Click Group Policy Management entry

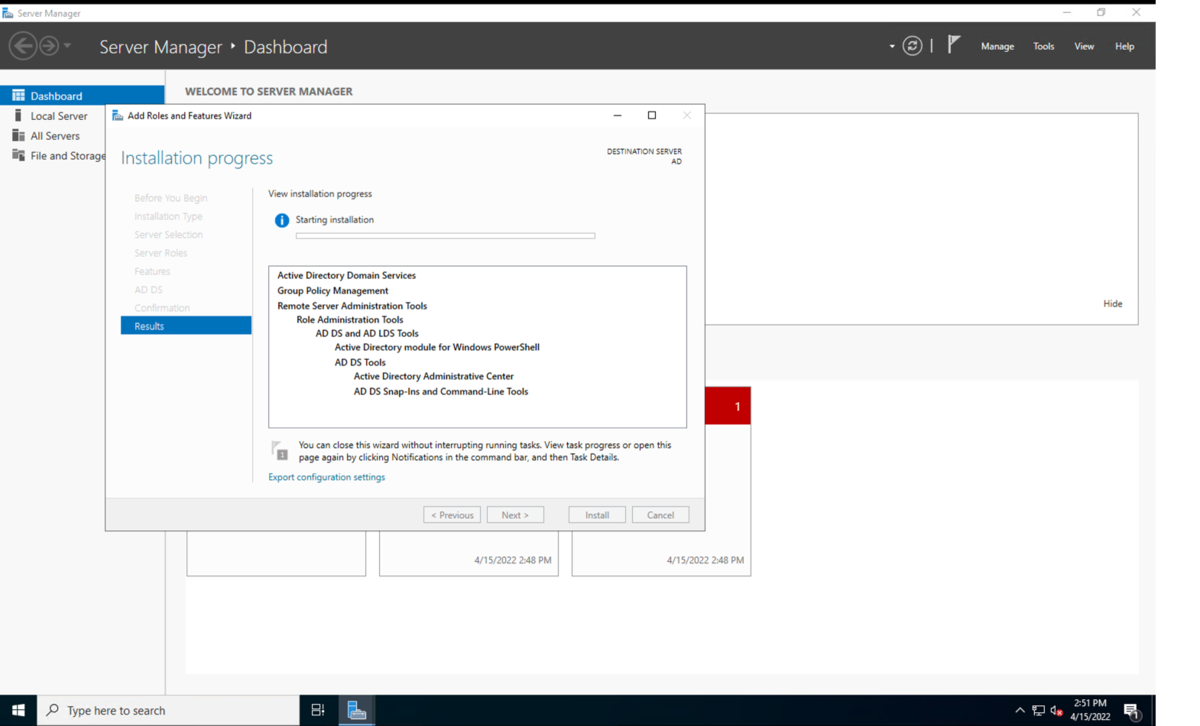click(x=332, y=291)
